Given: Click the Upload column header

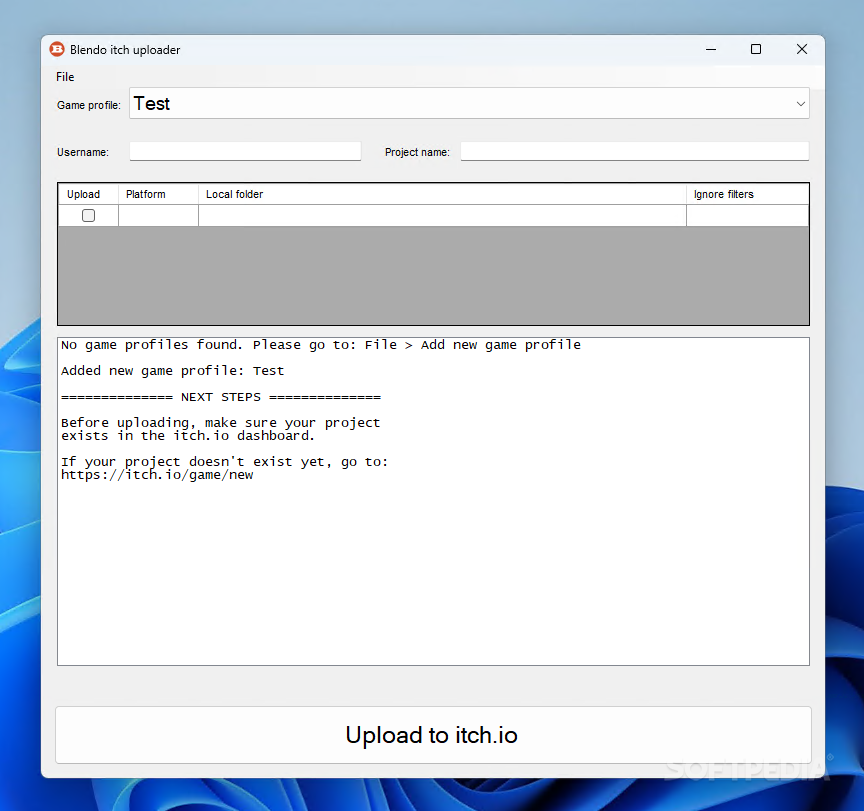Looking at the screenshot, I should click(88, 194).
